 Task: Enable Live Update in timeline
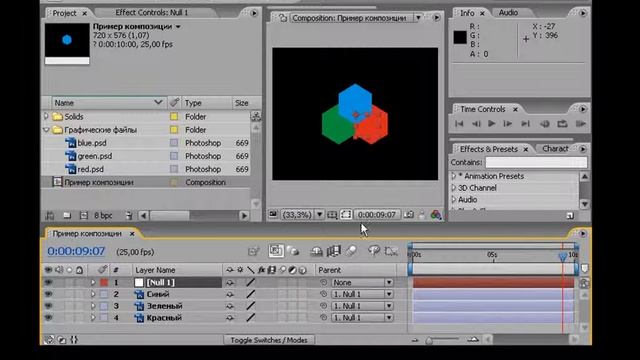[x=276, y=251]
